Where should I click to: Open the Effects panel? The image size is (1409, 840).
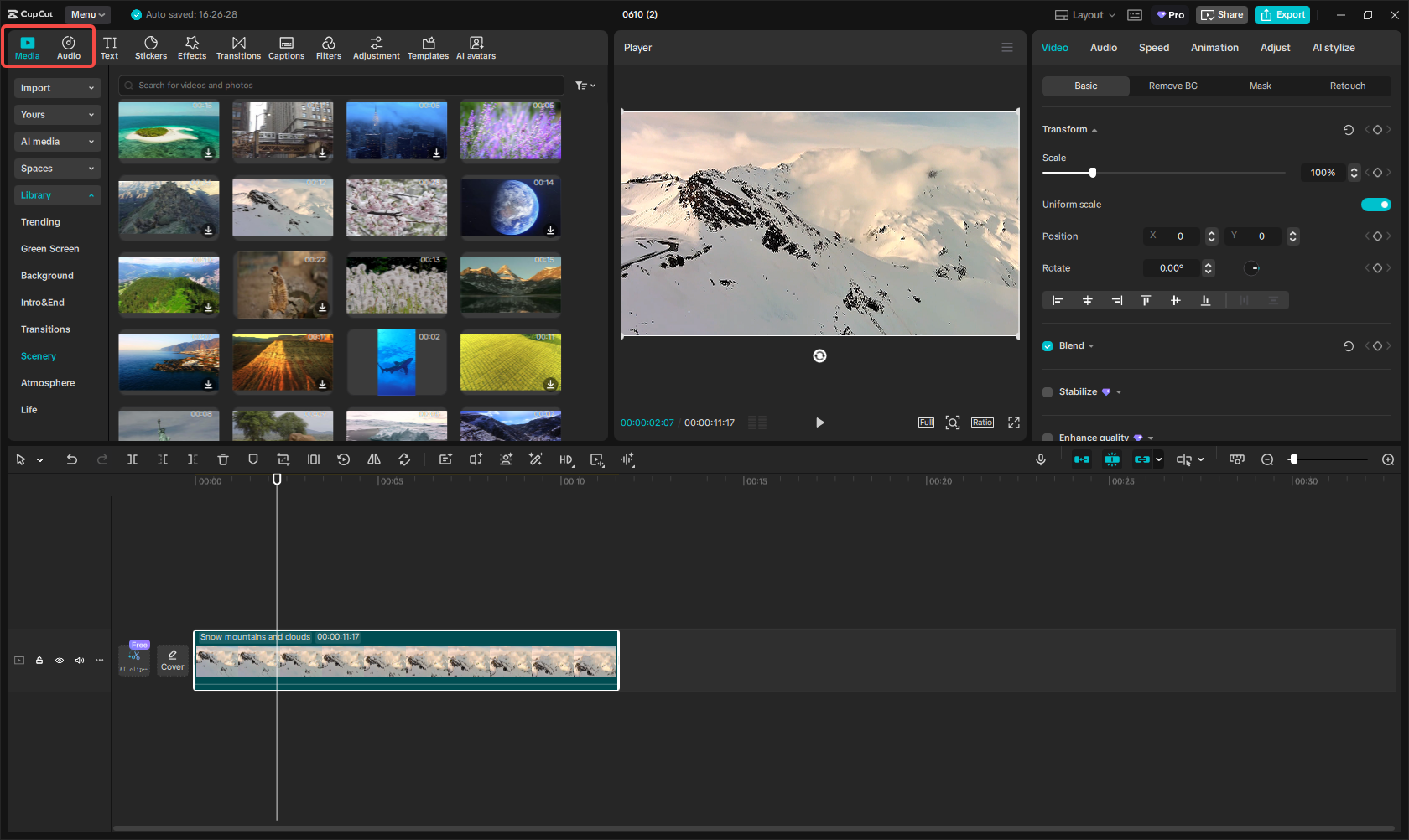click(x=191, y=48)
